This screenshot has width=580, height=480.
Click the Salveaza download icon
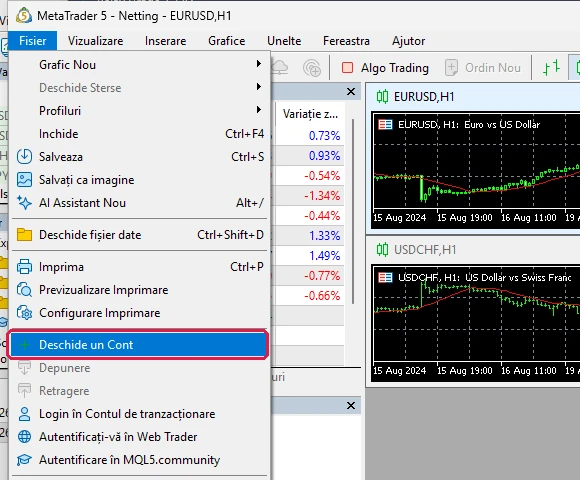(x=24, y=156)
